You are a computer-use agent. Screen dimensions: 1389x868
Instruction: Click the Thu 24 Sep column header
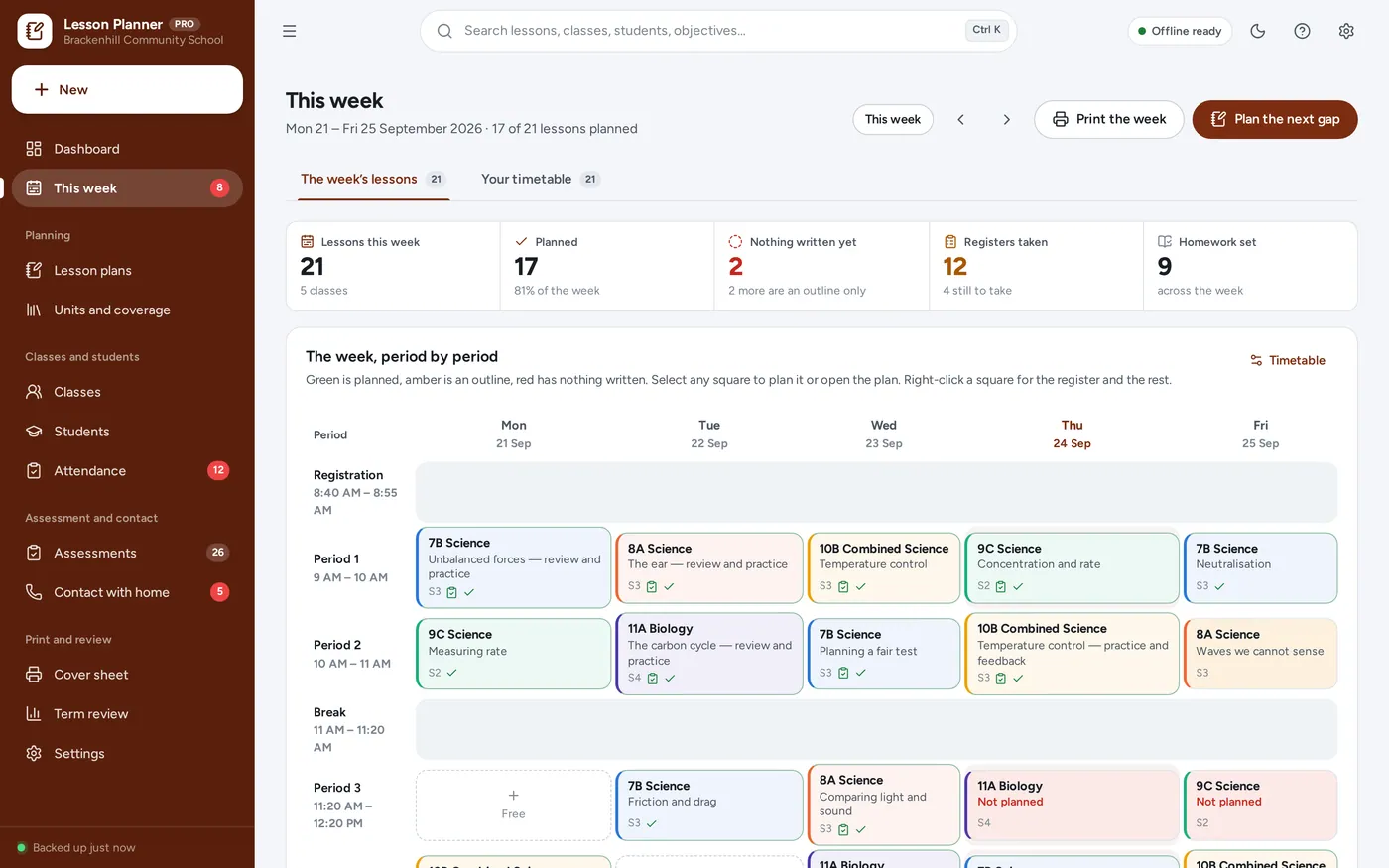(x=1072, y=434)
